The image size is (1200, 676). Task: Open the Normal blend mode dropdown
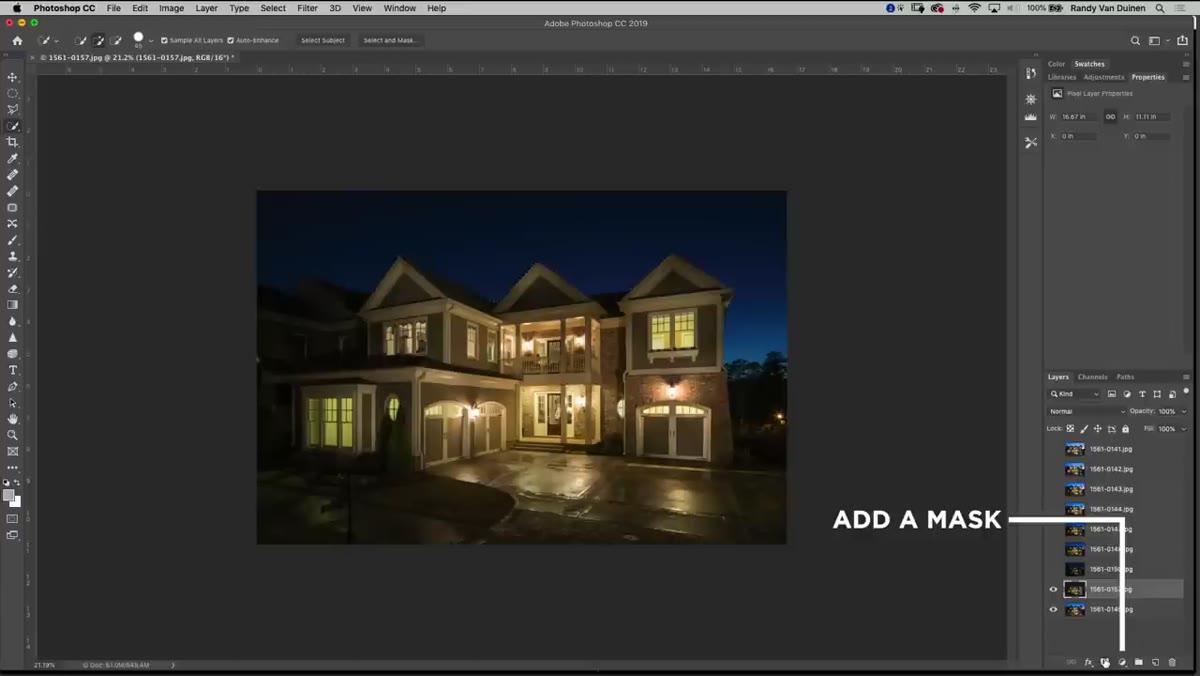(x=1086, y=411)
